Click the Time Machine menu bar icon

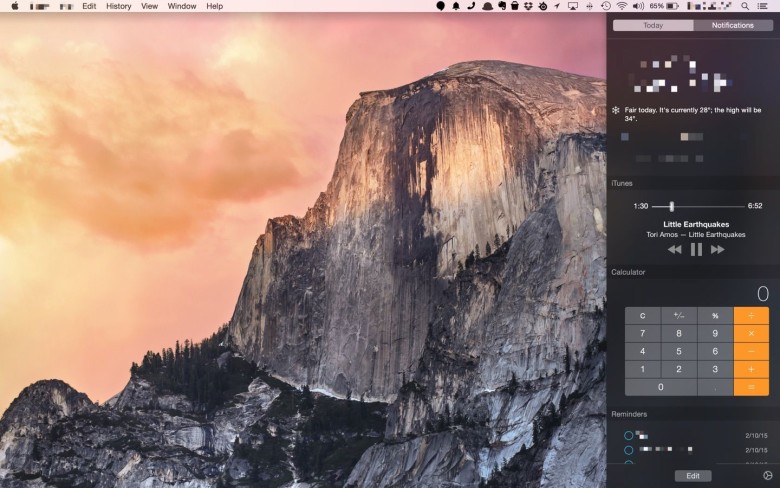point(605,6)
